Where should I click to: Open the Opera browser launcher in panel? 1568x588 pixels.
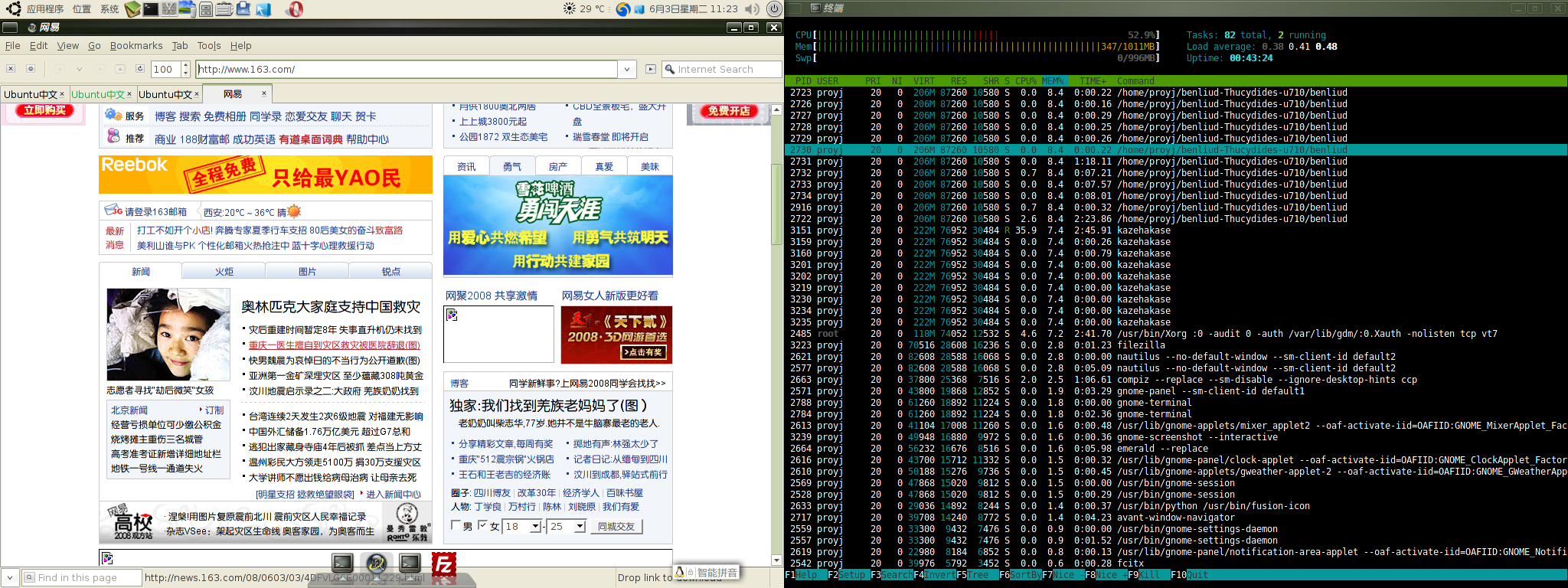click(x=295, y=9)
